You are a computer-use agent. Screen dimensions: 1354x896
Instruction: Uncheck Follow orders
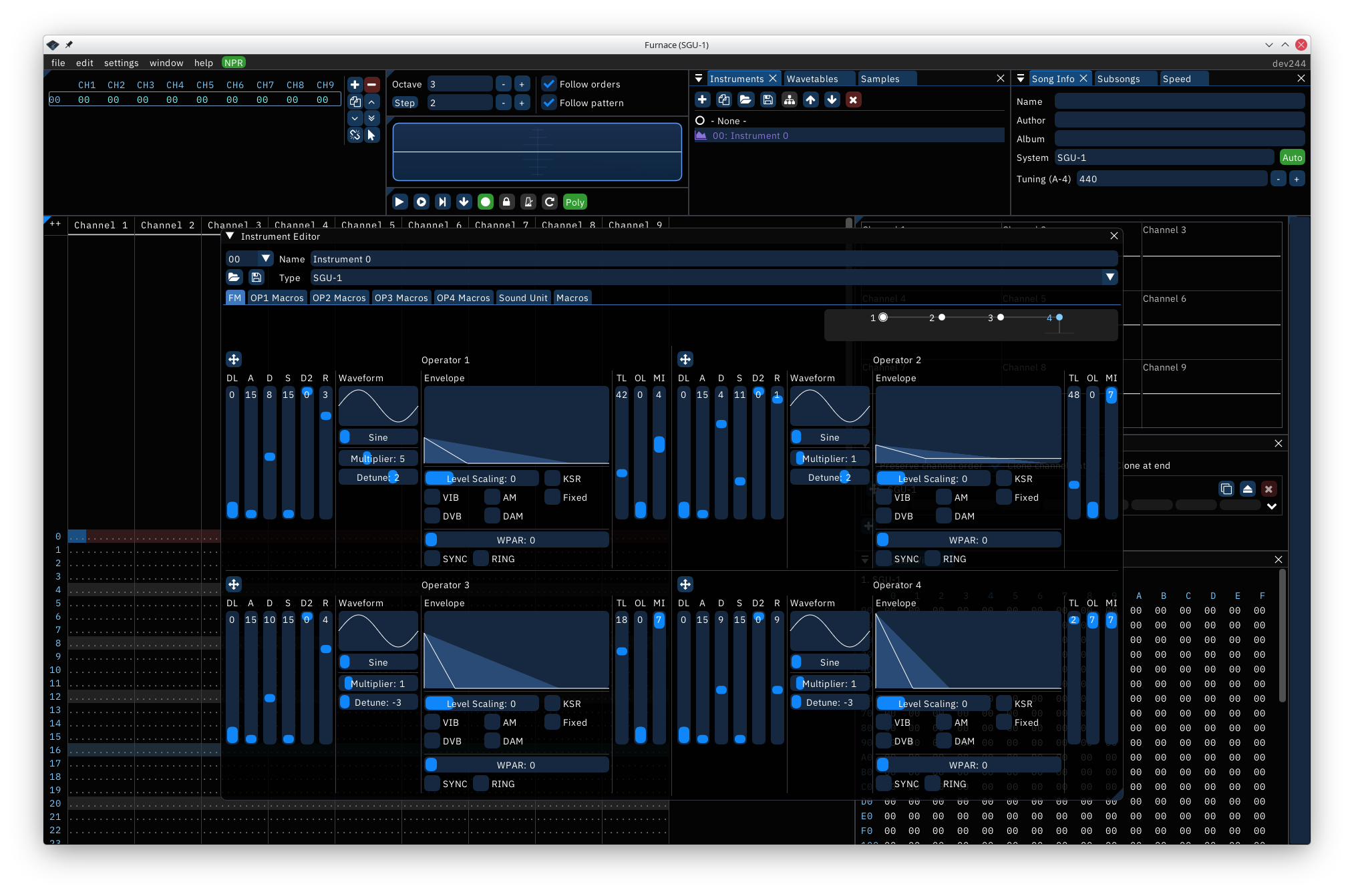(549, 84)
